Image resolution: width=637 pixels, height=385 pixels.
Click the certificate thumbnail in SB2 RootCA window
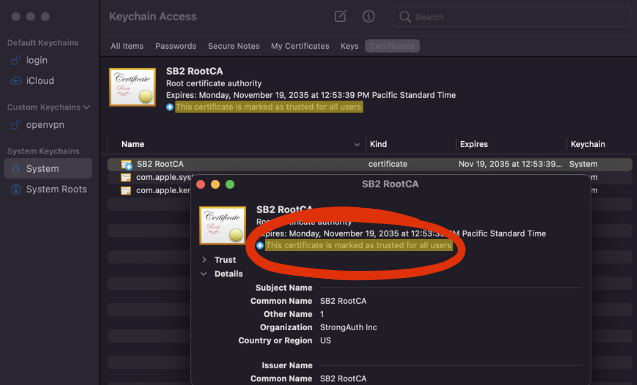click(x=222, y=225)
